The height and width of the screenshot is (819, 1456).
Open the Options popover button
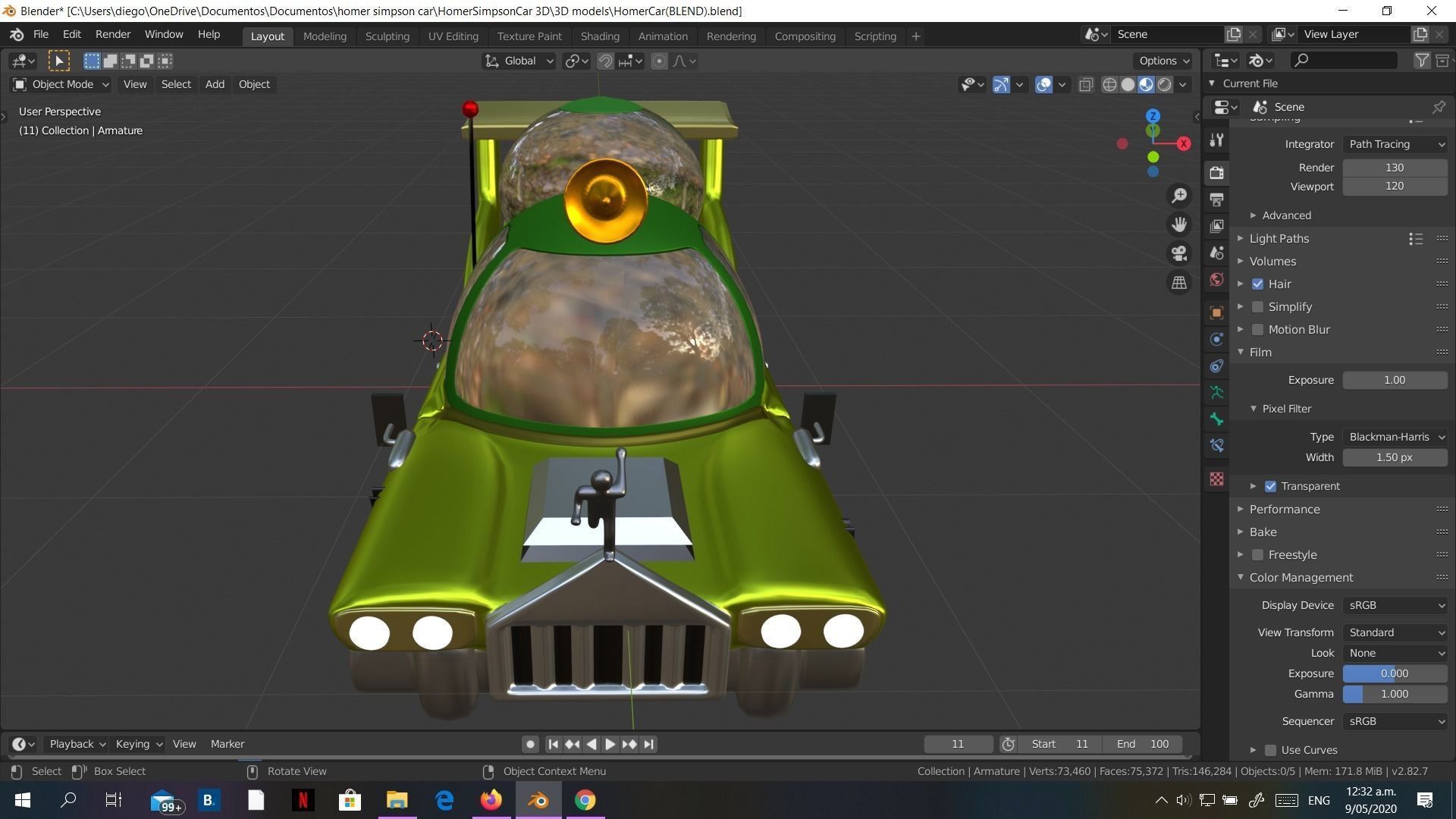click(x=1163, y=61)
